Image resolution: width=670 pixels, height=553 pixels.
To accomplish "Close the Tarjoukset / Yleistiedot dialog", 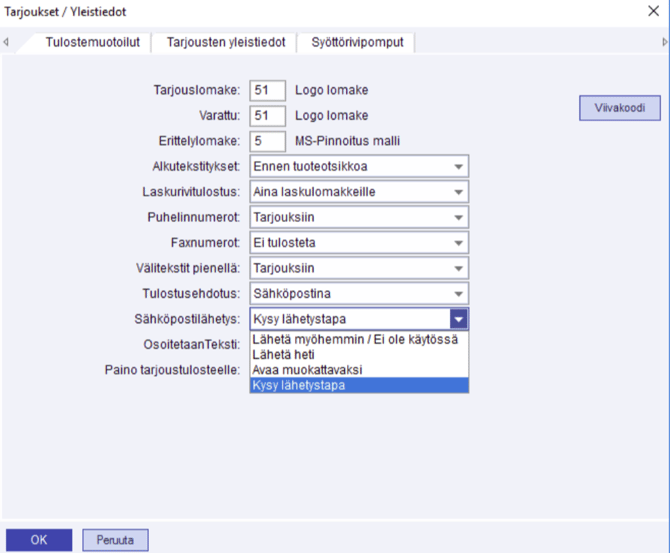I will pyautogui.click(x=653, y=12).
